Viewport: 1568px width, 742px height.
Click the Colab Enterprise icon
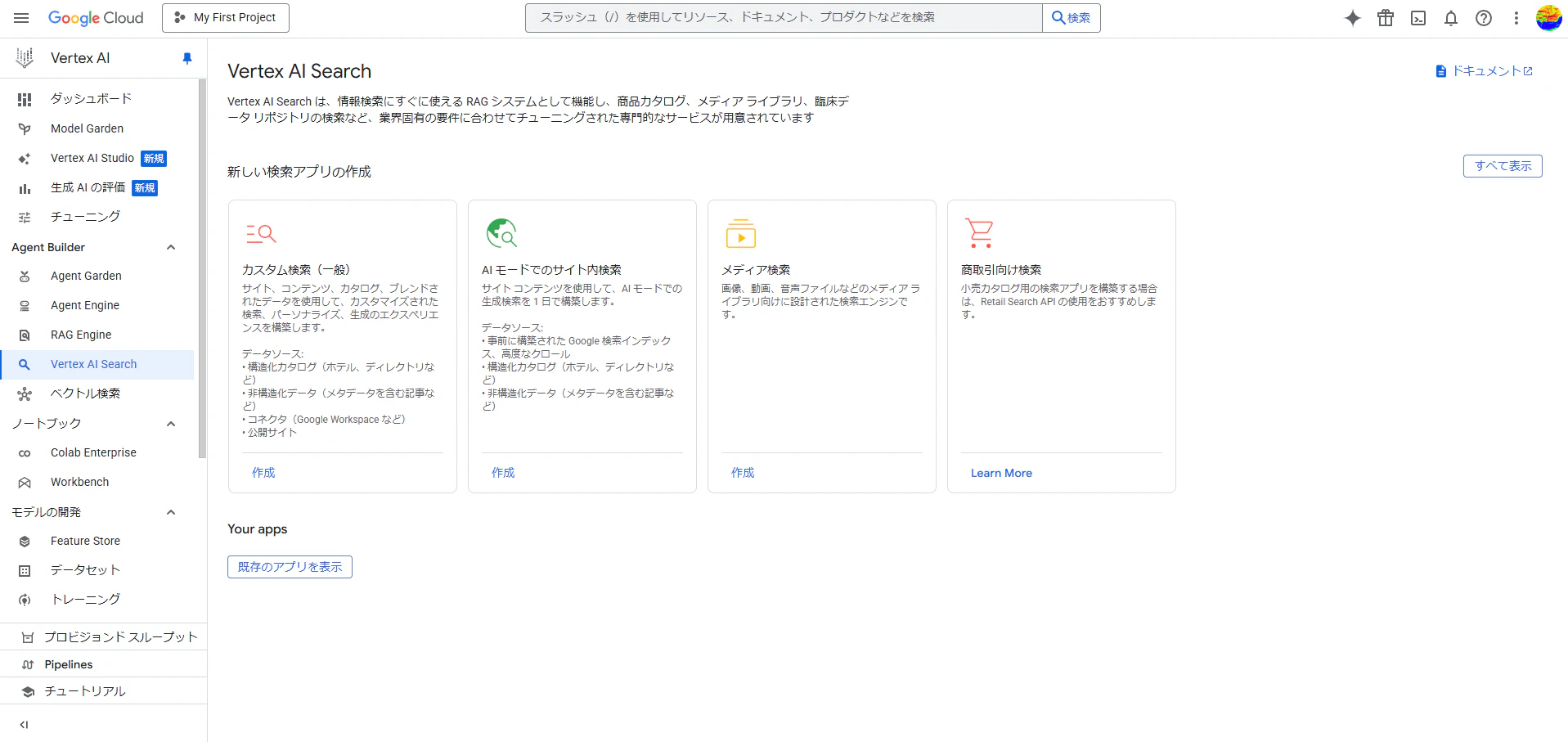(x=25, y=453)
